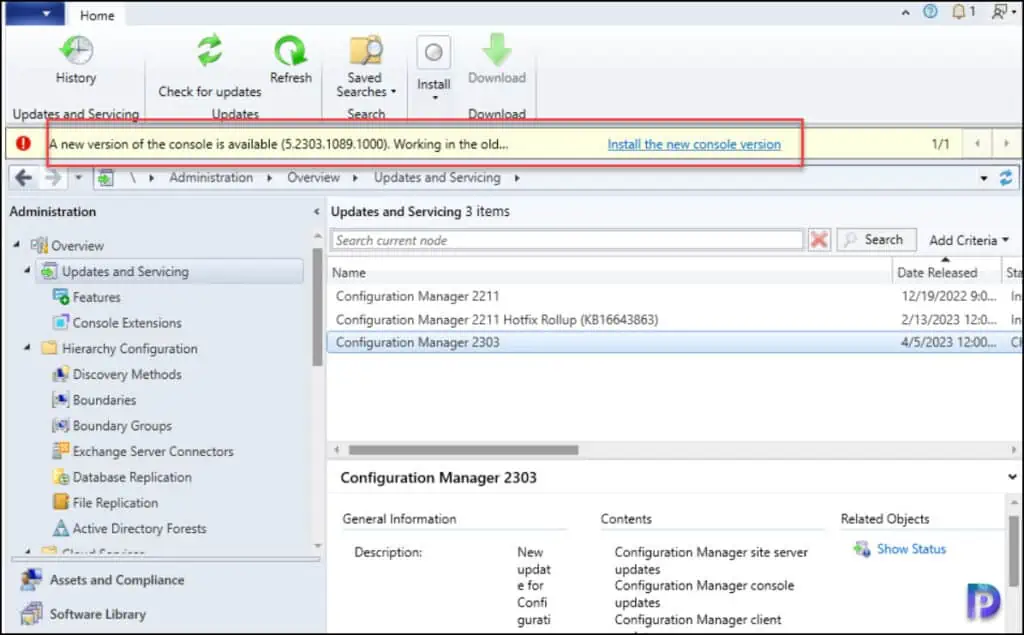This screenshot has height=635, width=1024.
Task: Click the green Refresh icon
Action: click(x=290, y=51)
